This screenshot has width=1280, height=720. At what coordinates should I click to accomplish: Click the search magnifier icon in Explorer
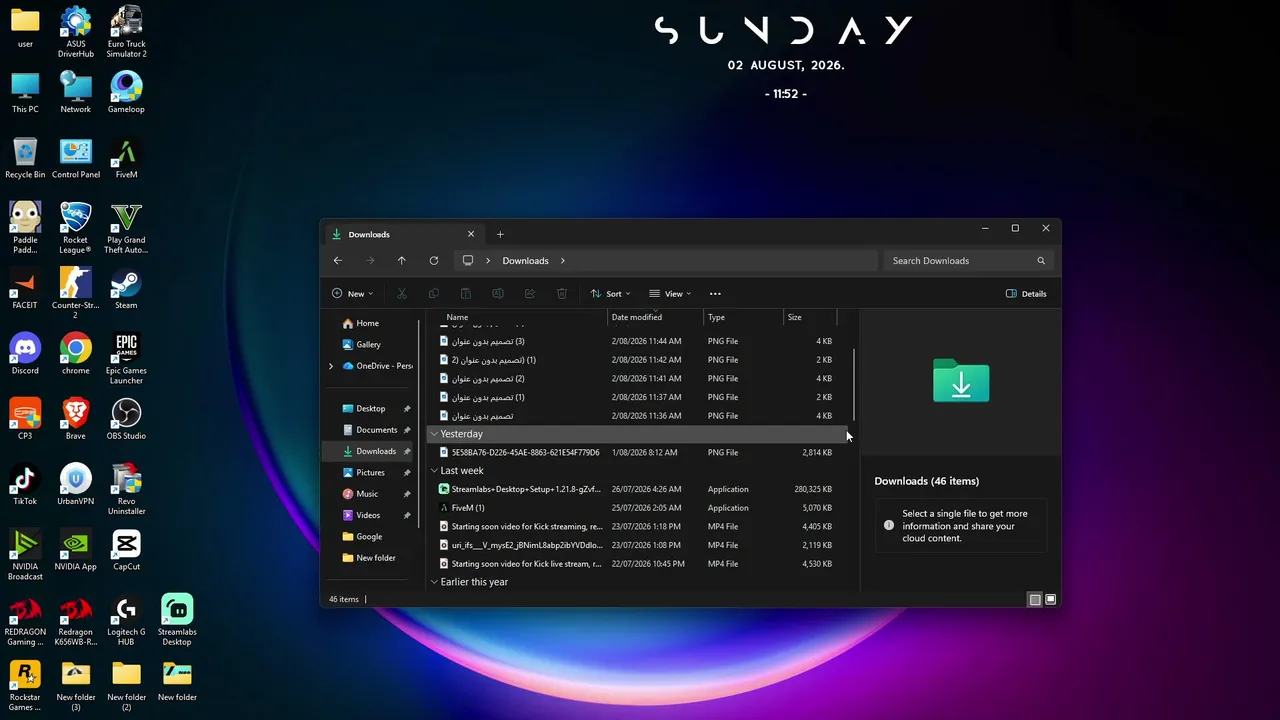tap(1041, 261)
